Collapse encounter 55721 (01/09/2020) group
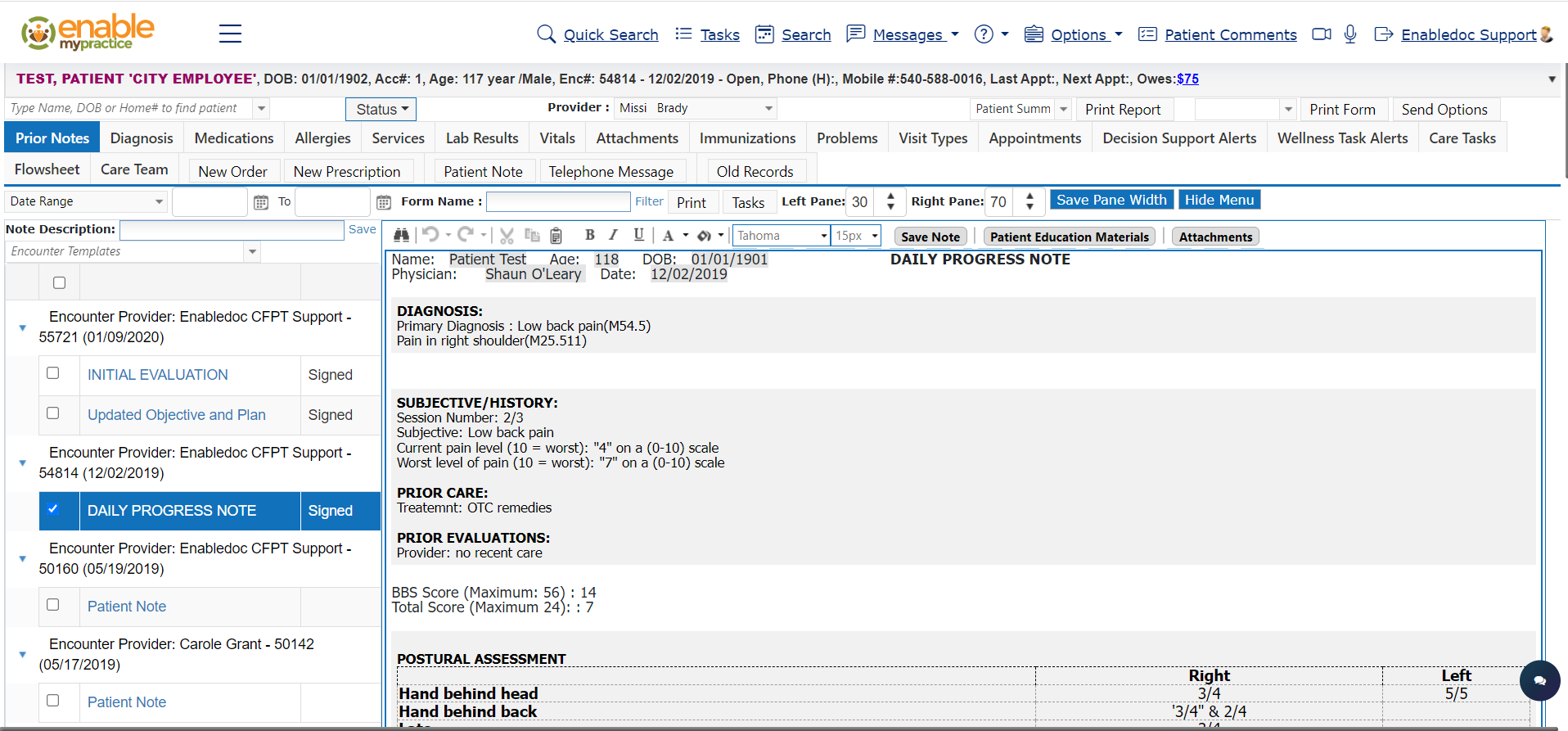Image resolution: width=1568 pixels, height=731 pixels. click(22, 327)
